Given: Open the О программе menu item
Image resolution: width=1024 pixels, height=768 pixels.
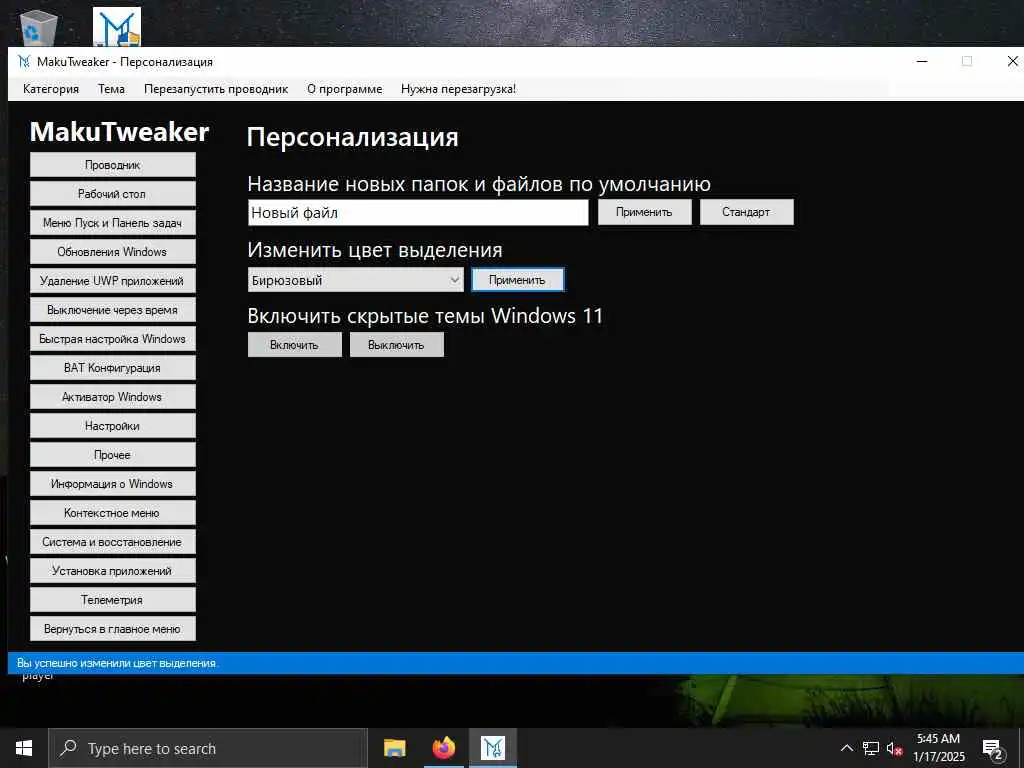Looking at the screenshot, I should point(345,89).
